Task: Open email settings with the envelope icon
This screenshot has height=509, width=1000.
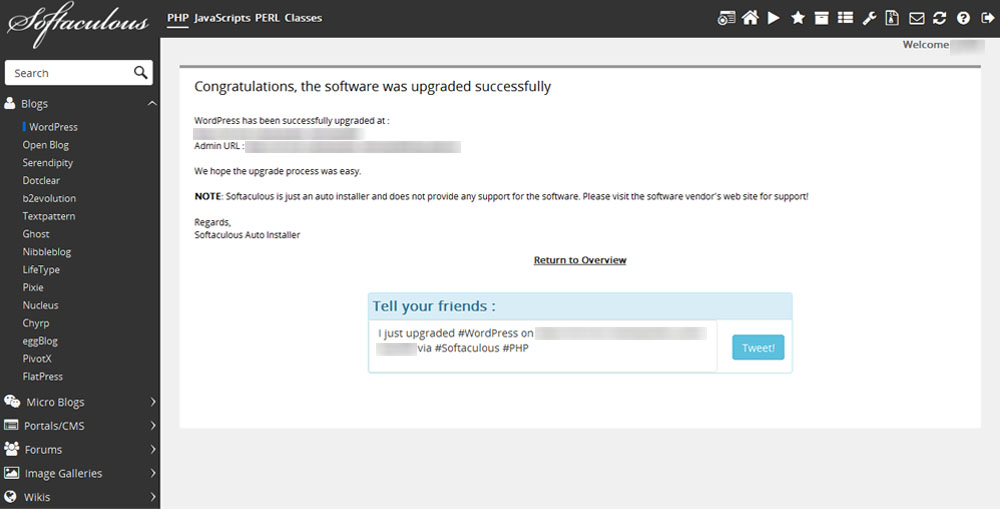Action: (916, 18)
